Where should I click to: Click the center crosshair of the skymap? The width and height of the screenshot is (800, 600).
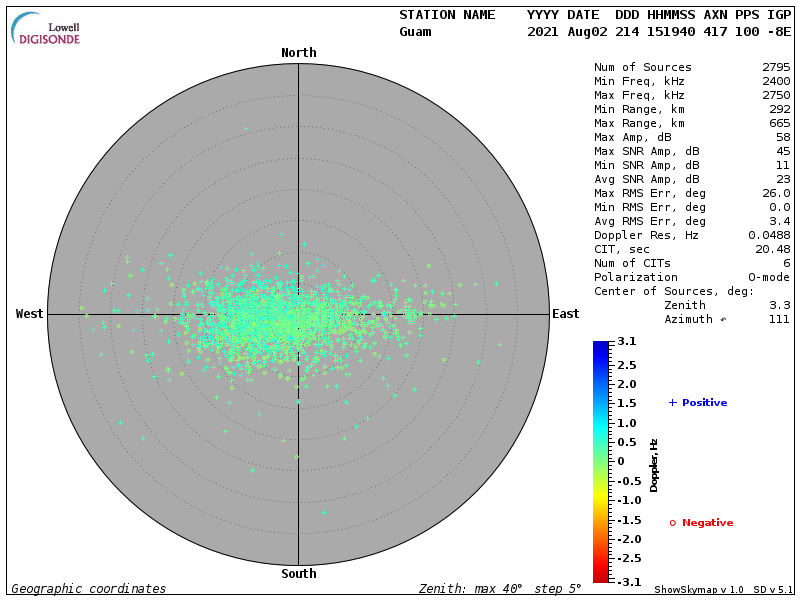[x=298, y=314]
